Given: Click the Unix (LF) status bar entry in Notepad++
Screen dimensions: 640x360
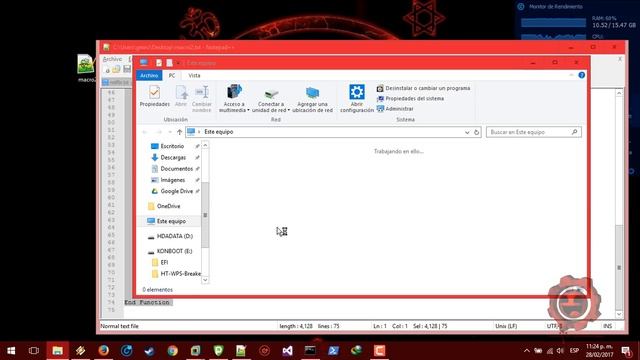Looking at the screenshot, I should (x=506, y=326).
